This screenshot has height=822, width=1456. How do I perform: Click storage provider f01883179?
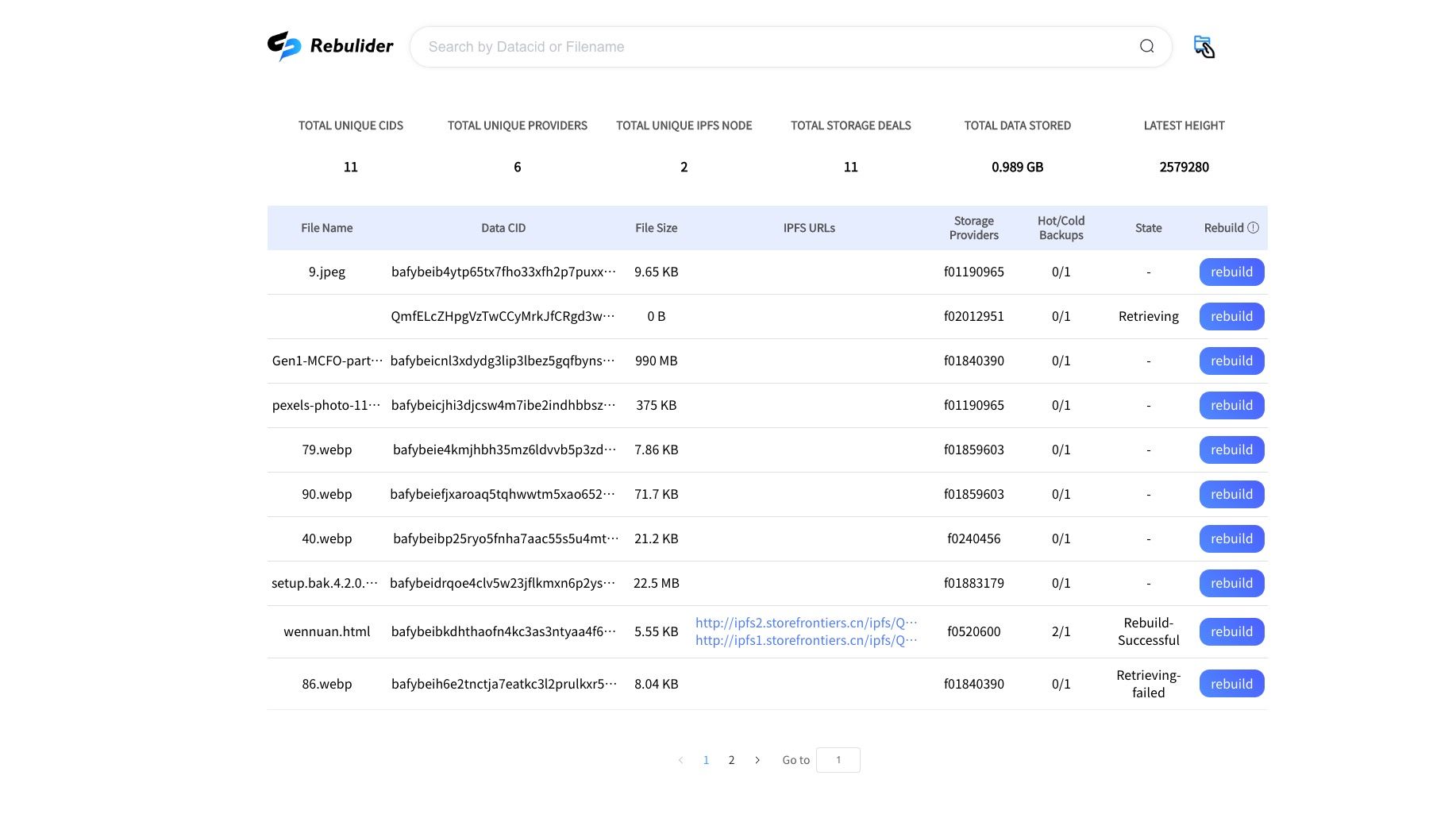pyautogui.click(x=973, y=583)
